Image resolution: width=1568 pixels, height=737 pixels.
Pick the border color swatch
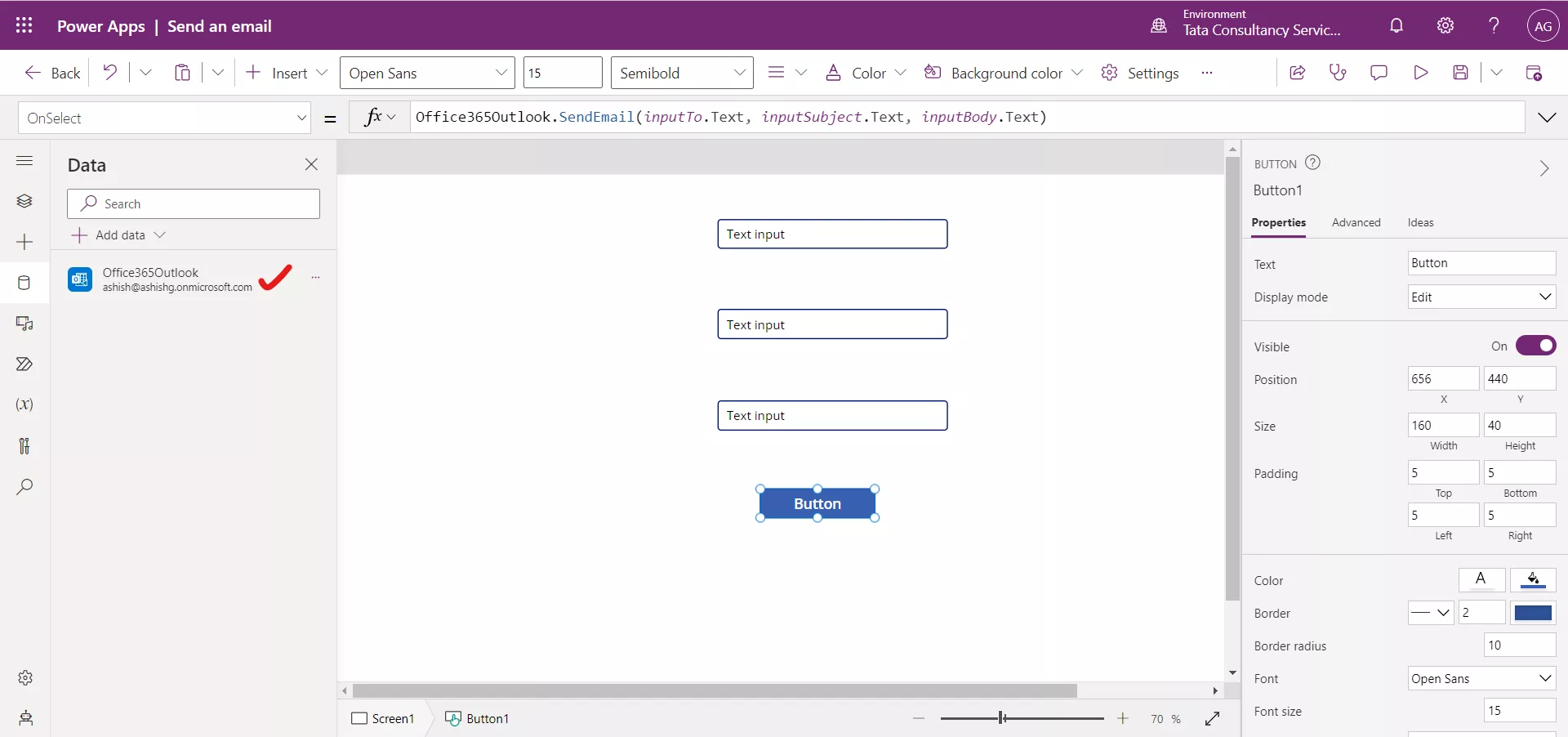1535,613
